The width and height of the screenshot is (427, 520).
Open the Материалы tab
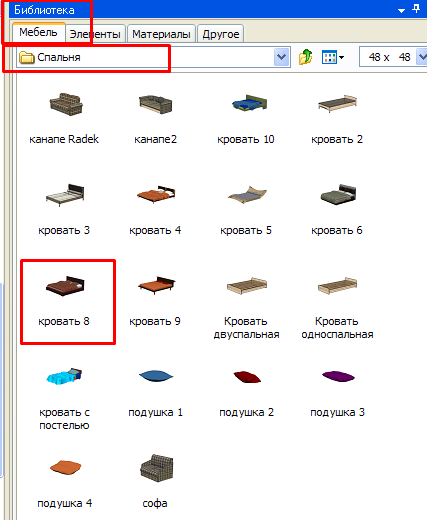tap(161, 34)
